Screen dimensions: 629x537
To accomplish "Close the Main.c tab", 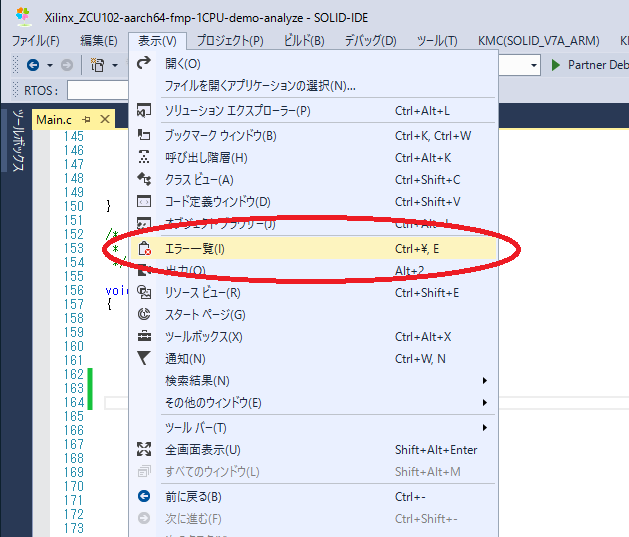I will 103,120.
